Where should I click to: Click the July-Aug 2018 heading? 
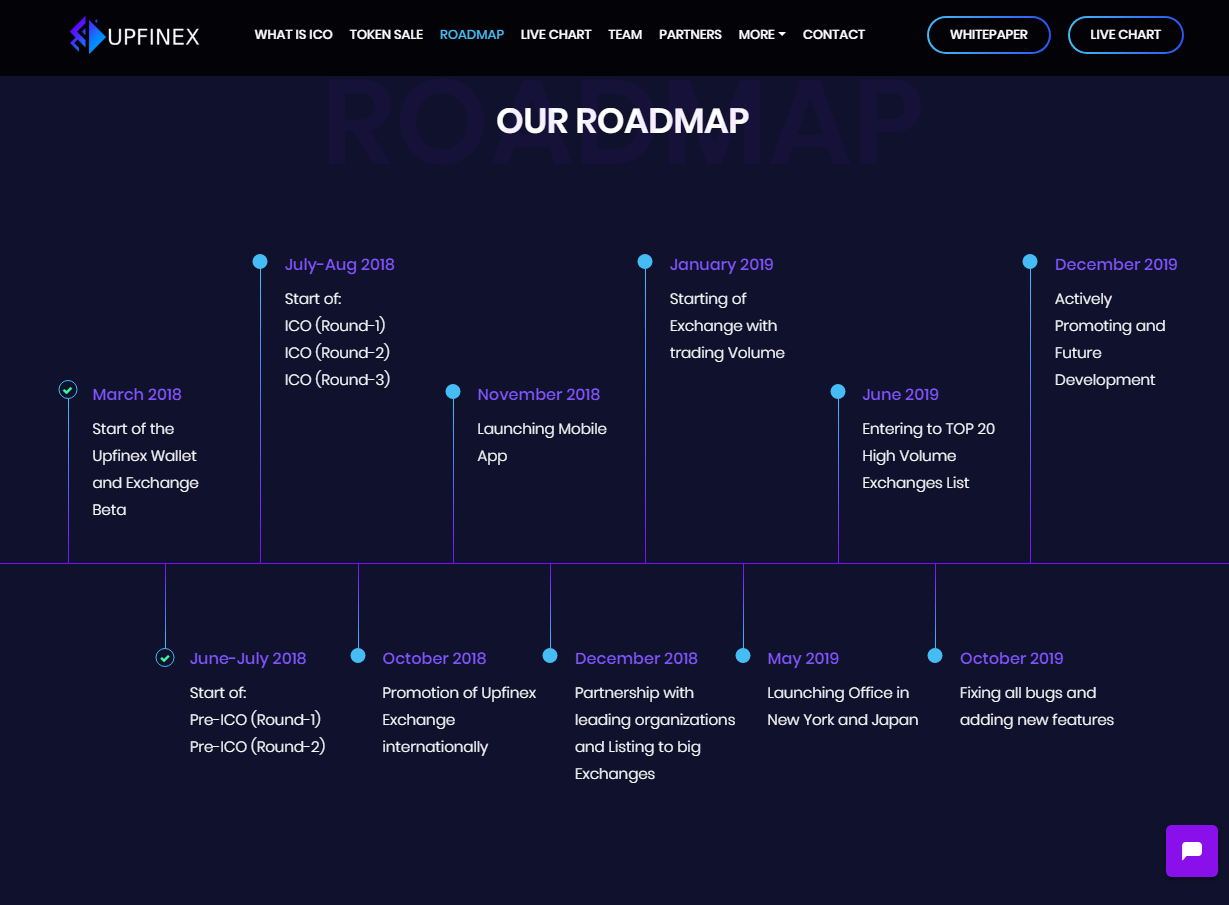coord(340,264)
